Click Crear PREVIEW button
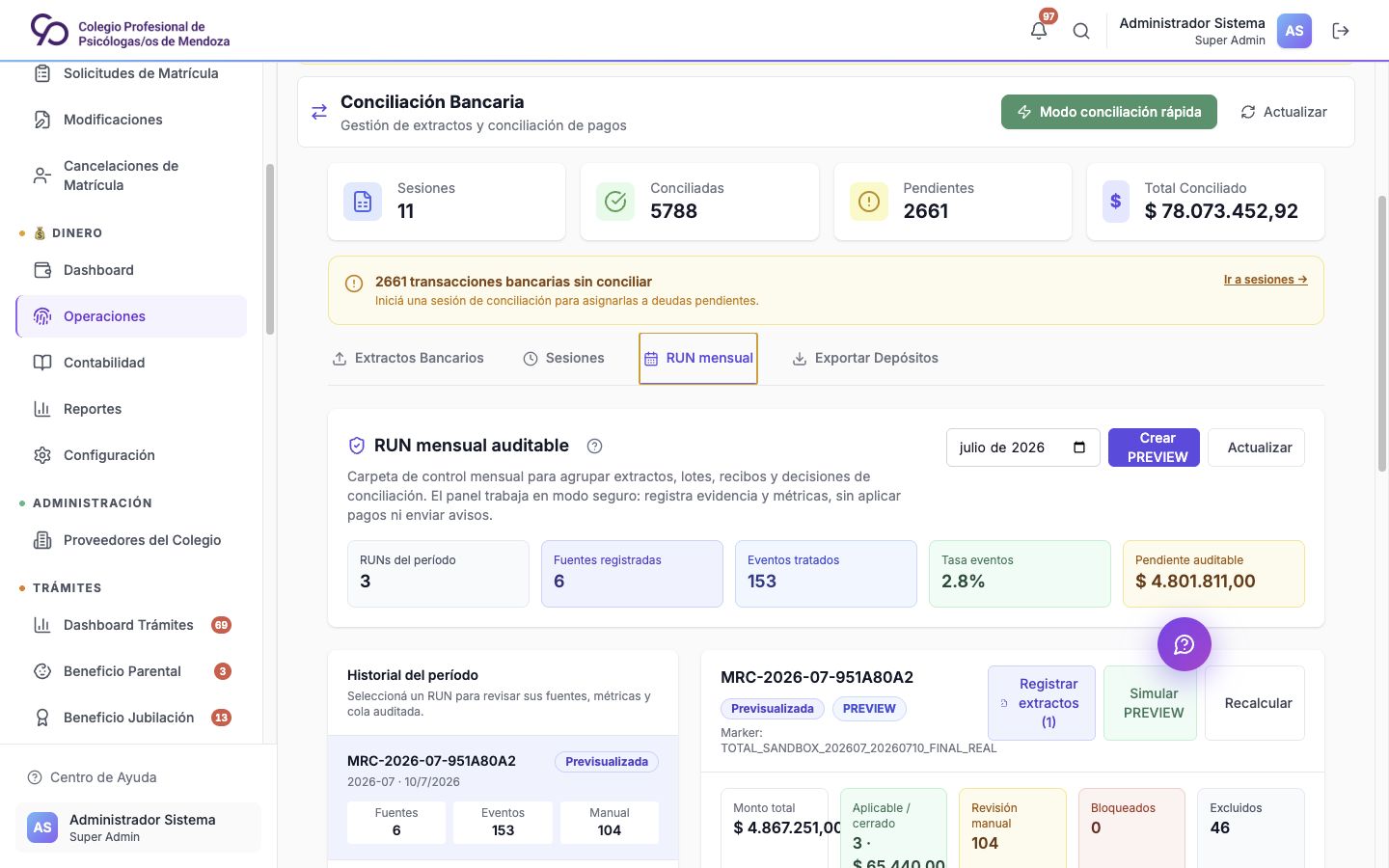 tap(1154, 448)
